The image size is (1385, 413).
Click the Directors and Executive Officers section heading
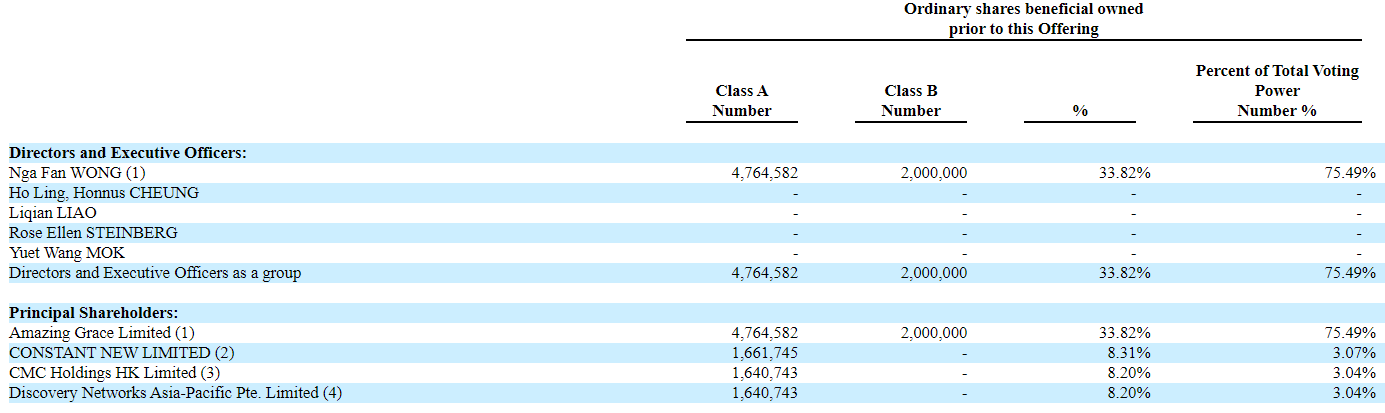128,153
